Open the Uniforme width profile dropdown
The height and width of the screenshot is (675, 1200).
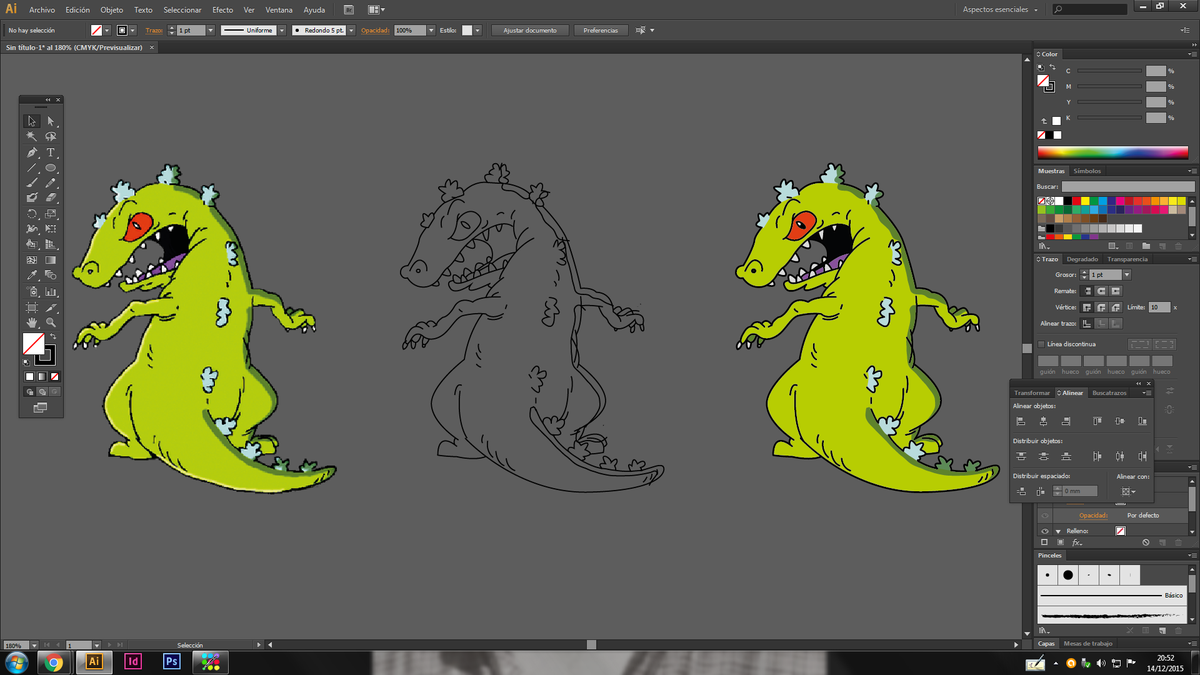(282, 31)
